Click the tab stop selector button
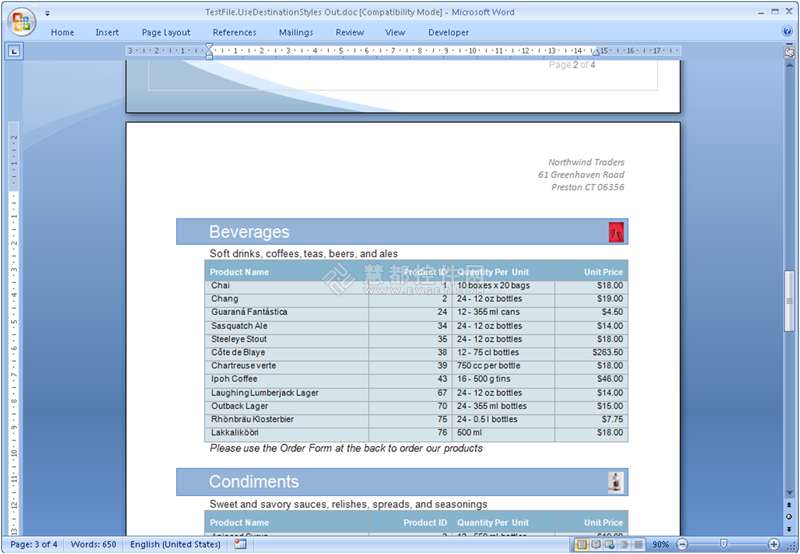 14,51
